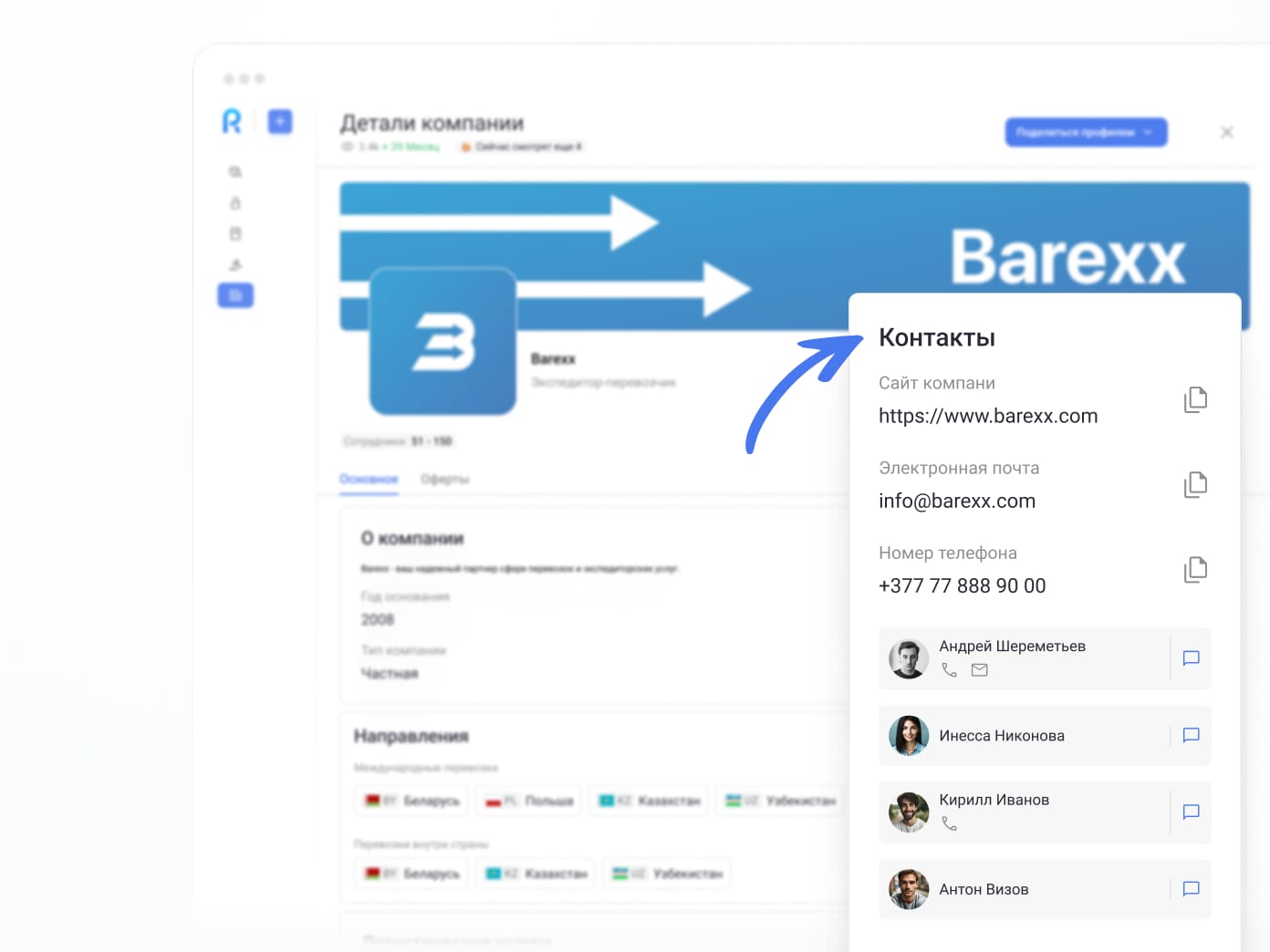Click the Сейчас смотрят ещё 4 badge
This screenshot has height=952, width=1270.
click(x=520, y=147)
